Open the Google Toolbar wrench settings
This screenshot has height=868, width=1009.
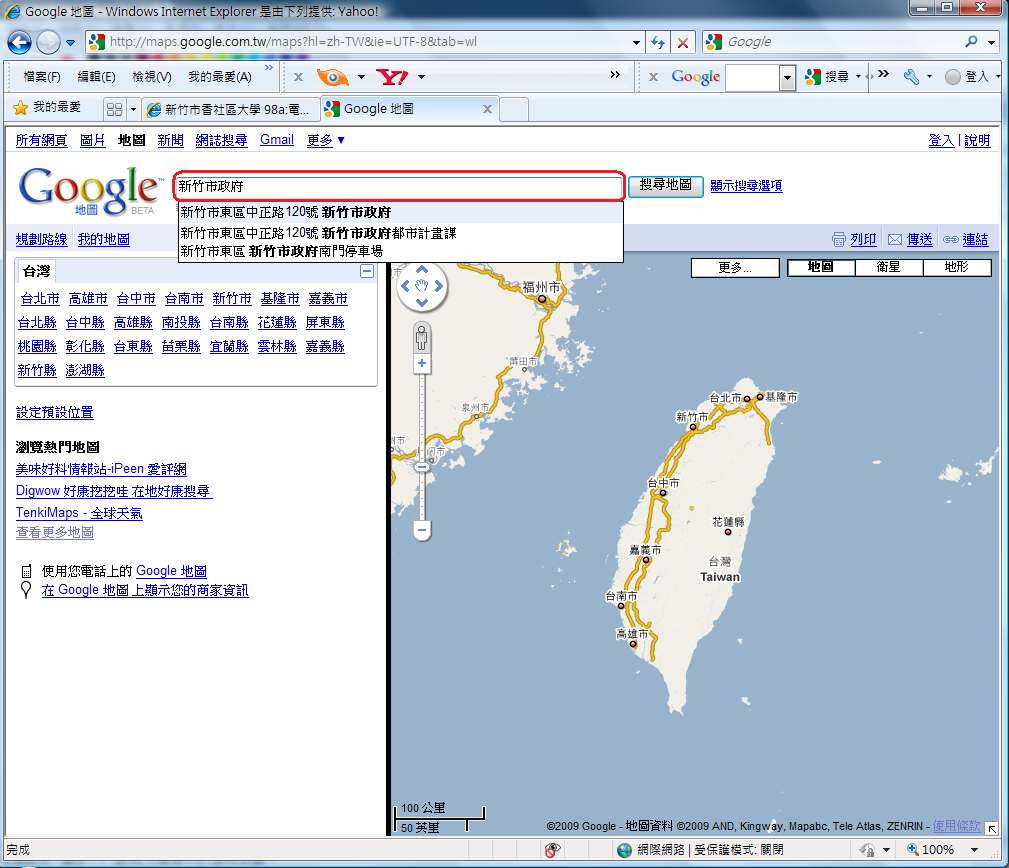pos(911,77)
